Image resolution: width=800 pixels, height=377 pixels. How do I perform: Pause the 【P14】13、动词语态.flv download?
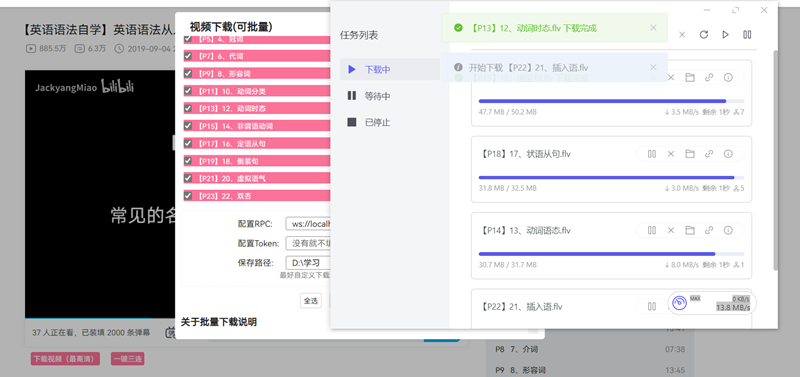[x=652, y=230]
